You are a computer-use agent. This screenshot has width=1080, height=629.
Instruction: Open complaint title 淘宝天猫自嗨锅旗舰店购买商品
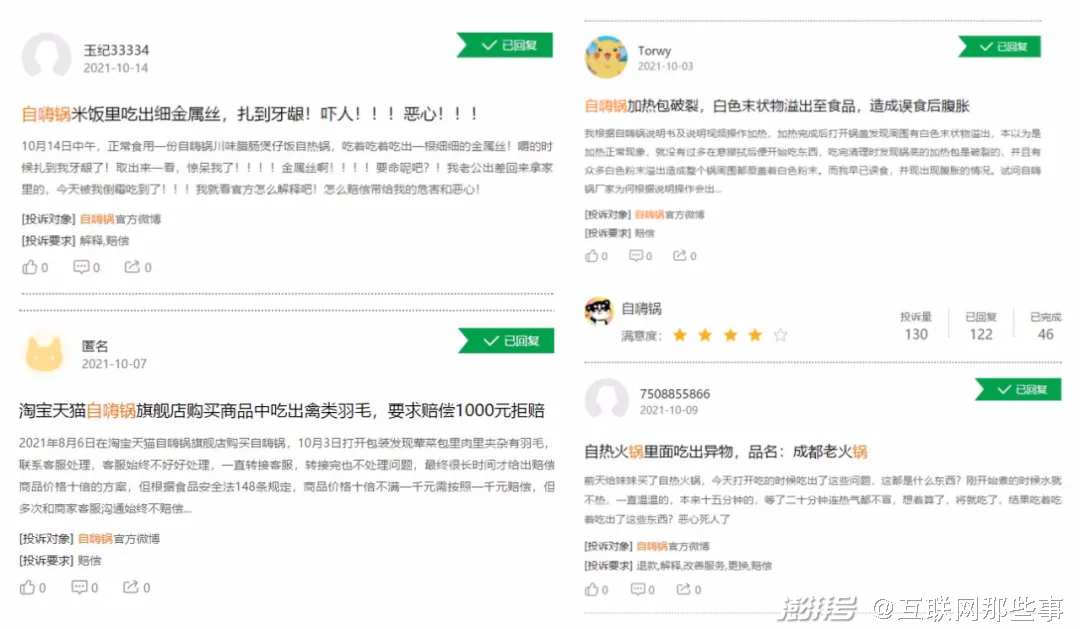(282, 411)
